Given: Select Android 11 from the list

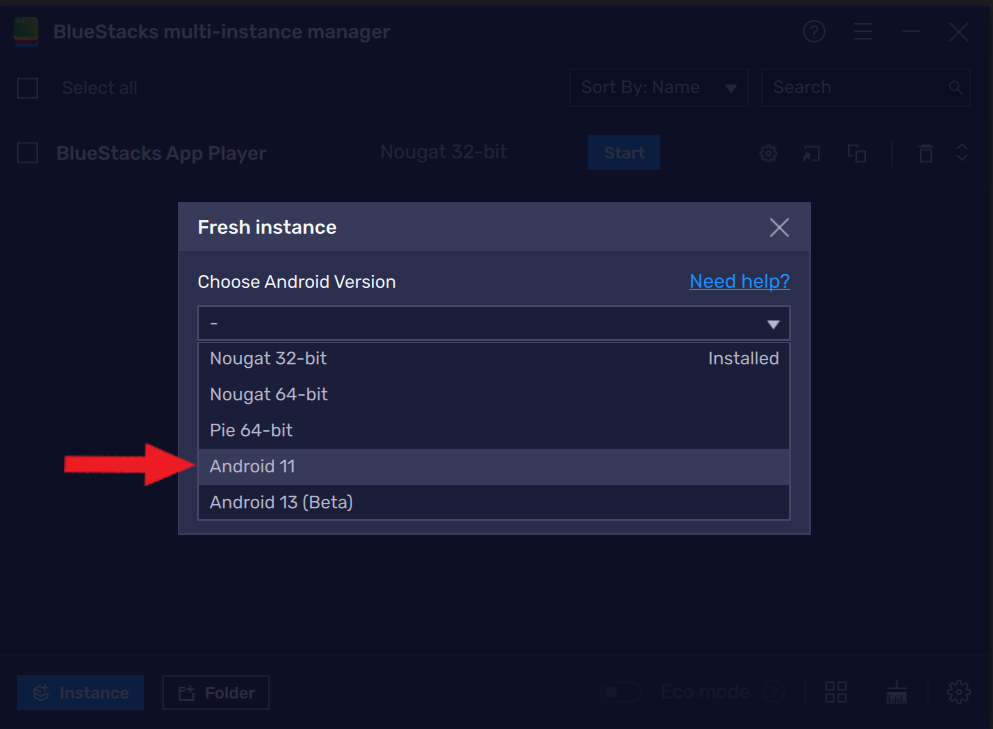Looking at the screenshot, I should (494, 467).
